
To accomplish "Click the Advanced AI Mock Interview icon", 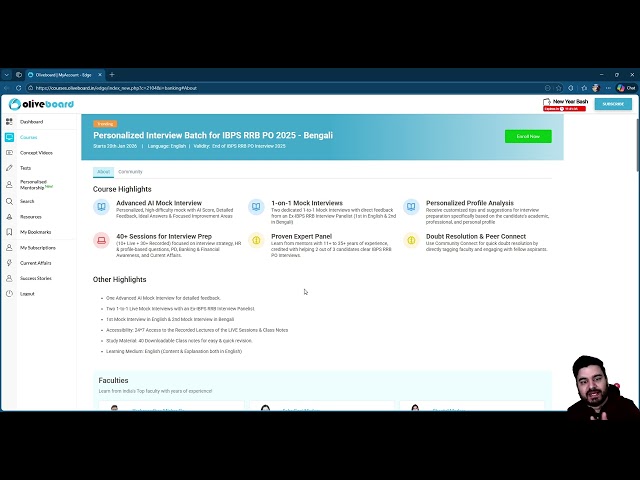I will click(x=101, y=207).
